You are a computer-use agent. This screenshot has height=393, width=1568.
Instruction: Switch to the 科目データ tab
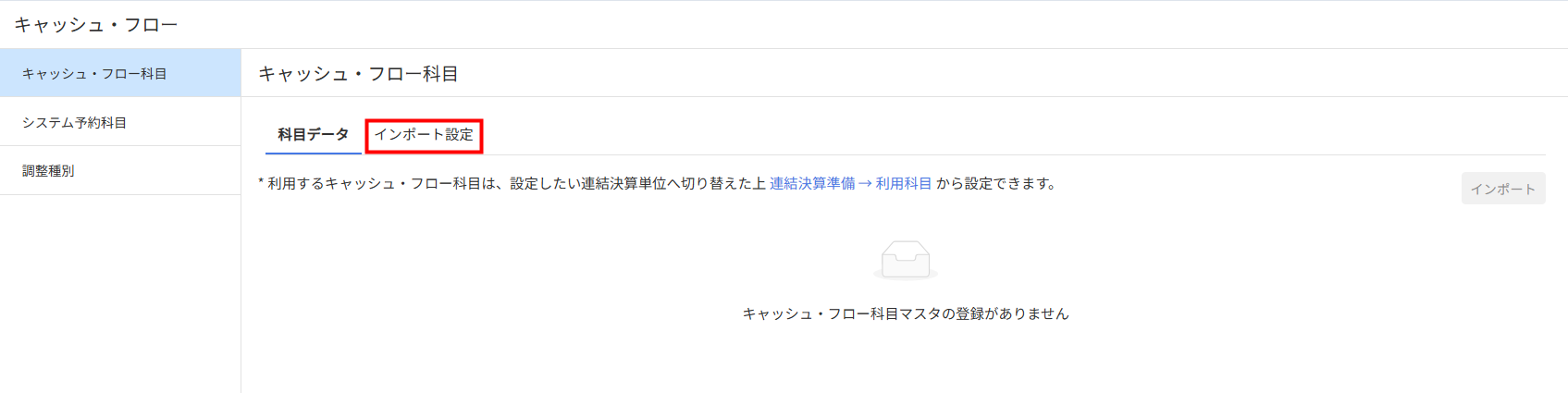(314, 135)
